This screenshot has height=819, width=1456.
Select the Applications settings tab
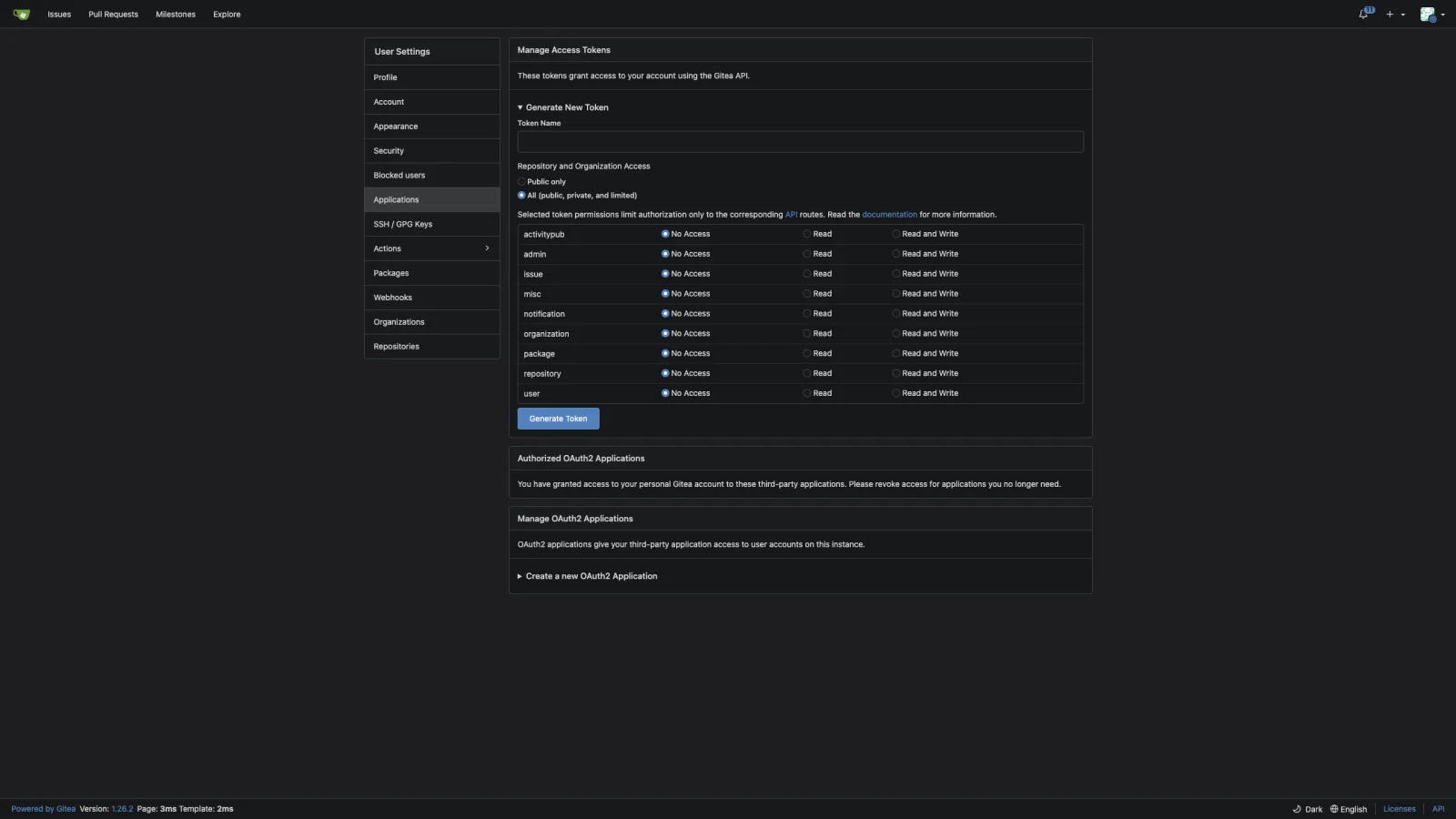coord(432,200)
